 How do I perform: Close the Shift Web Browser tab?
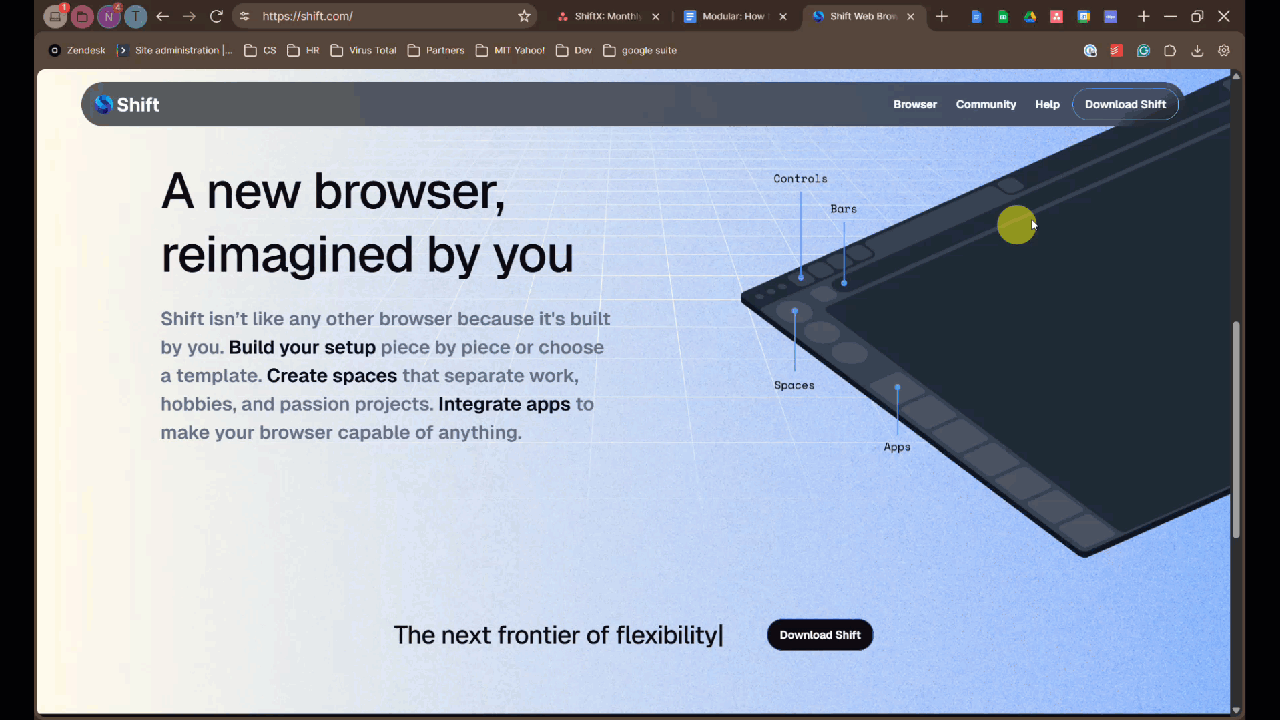point(910,16)
